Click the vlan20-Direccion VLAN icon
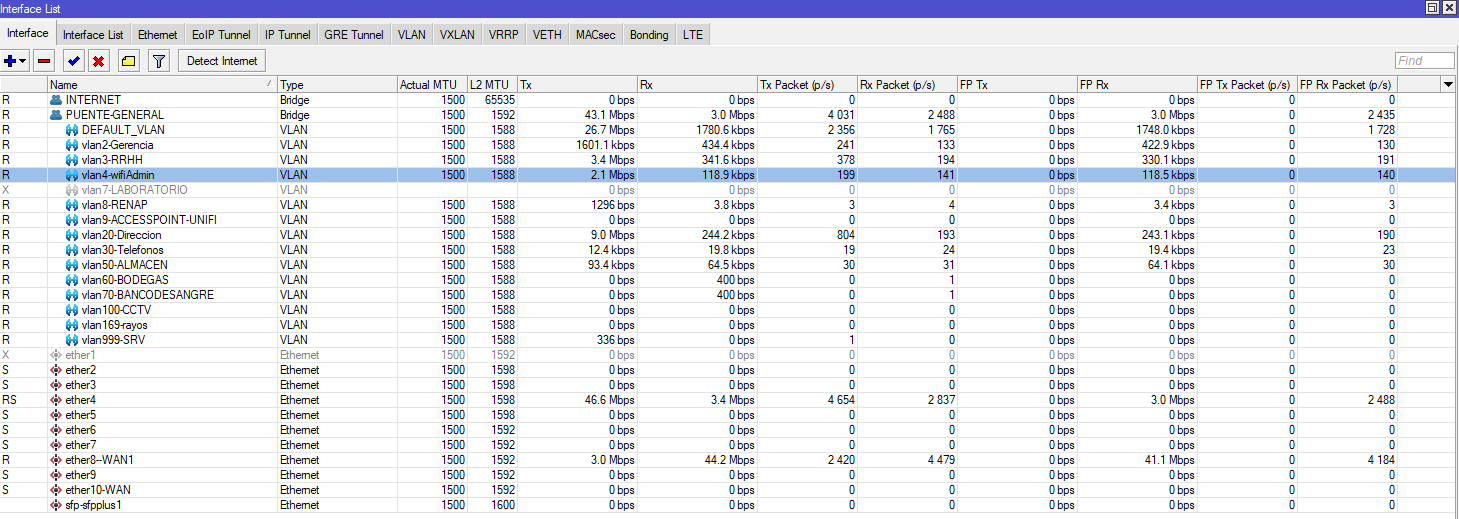 [72, 235]
